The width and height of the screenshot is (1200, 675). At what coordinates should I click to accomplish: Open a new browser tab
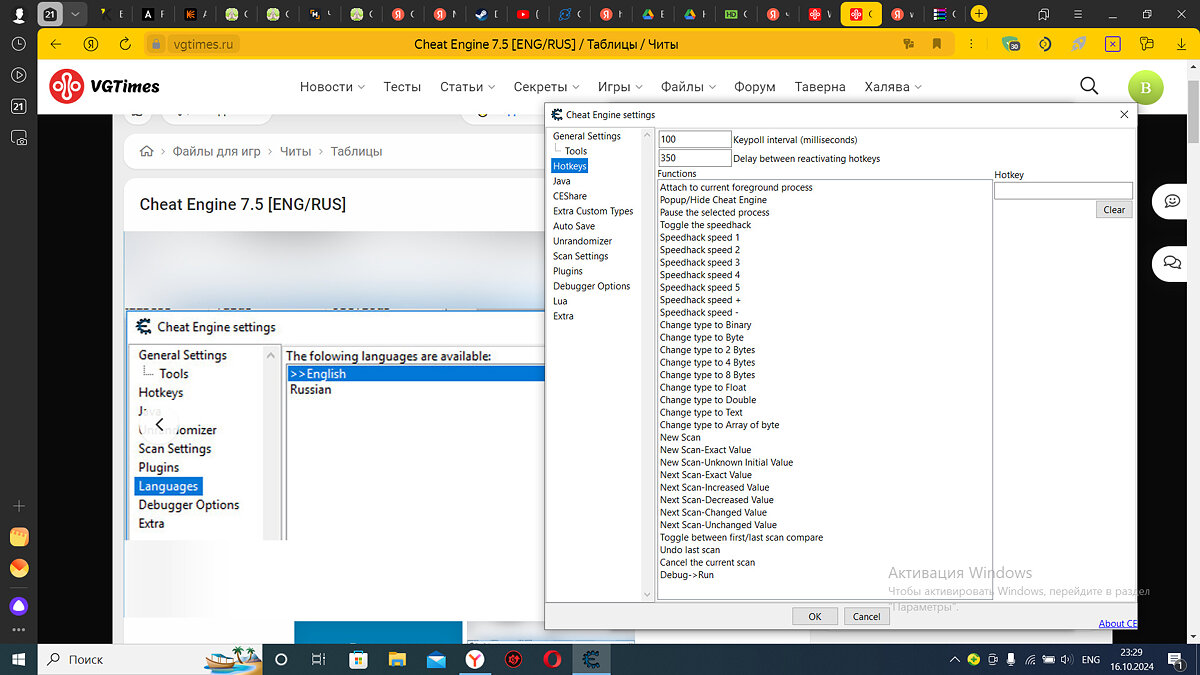click(978, 14)
